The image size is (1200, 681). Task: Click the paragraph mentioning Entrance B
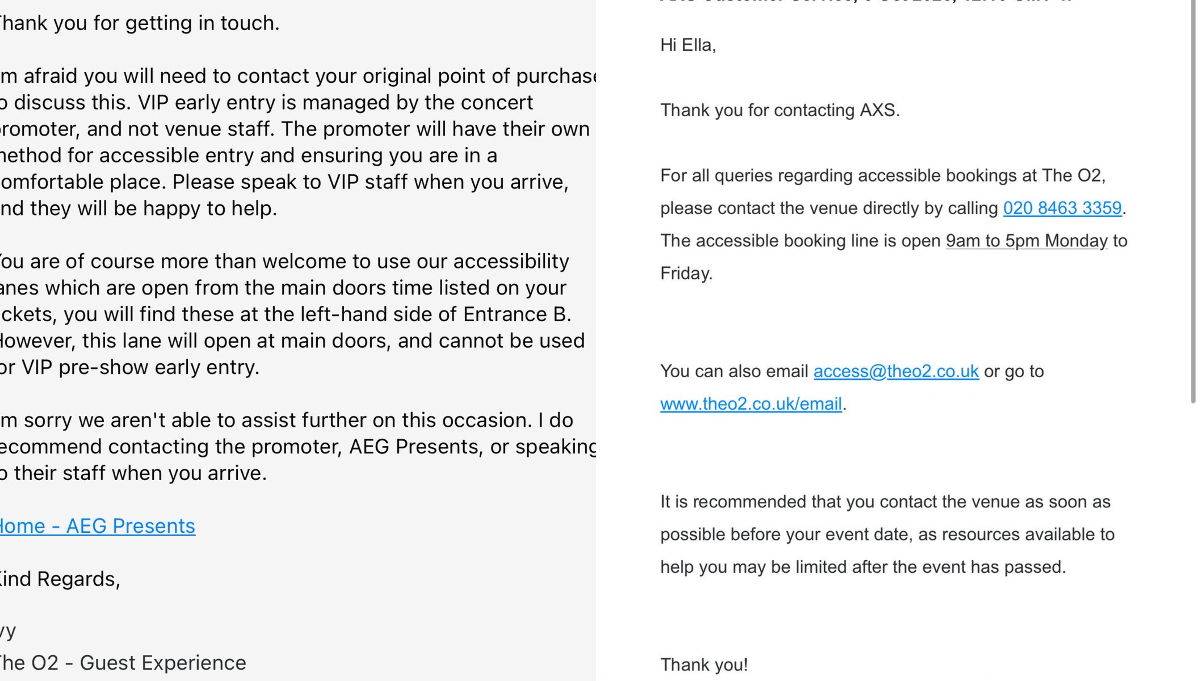pyautogui.click(x=292, y=314)
